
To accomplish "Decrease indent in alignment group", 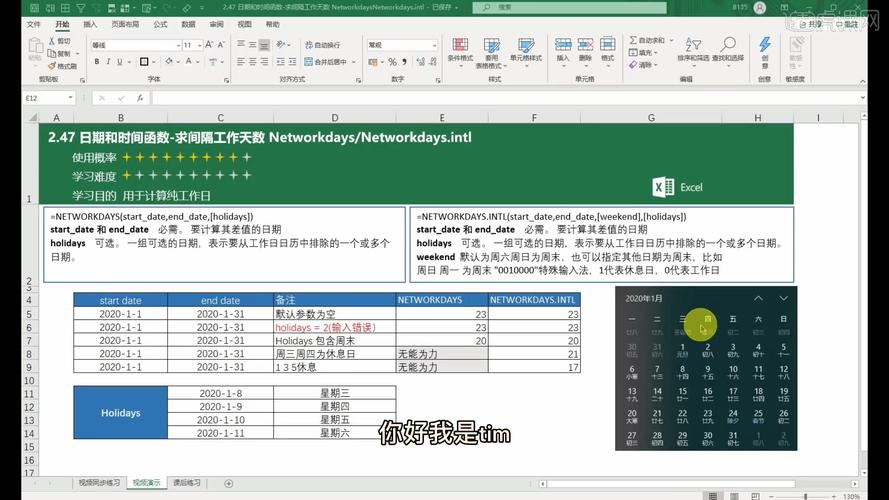I will click(281, 62).
